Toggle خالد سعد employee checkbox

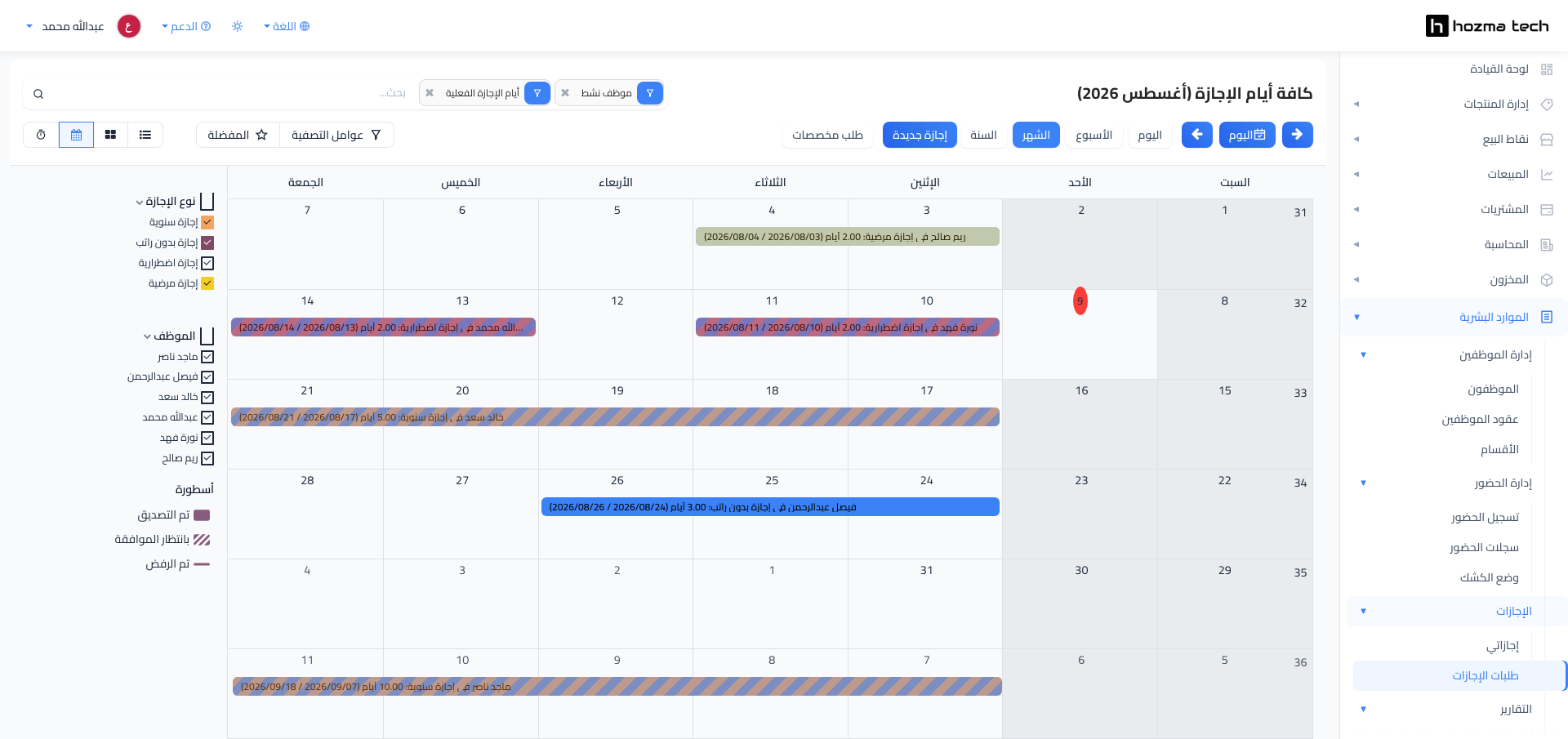pyautogui.click(x=207, y=397)
